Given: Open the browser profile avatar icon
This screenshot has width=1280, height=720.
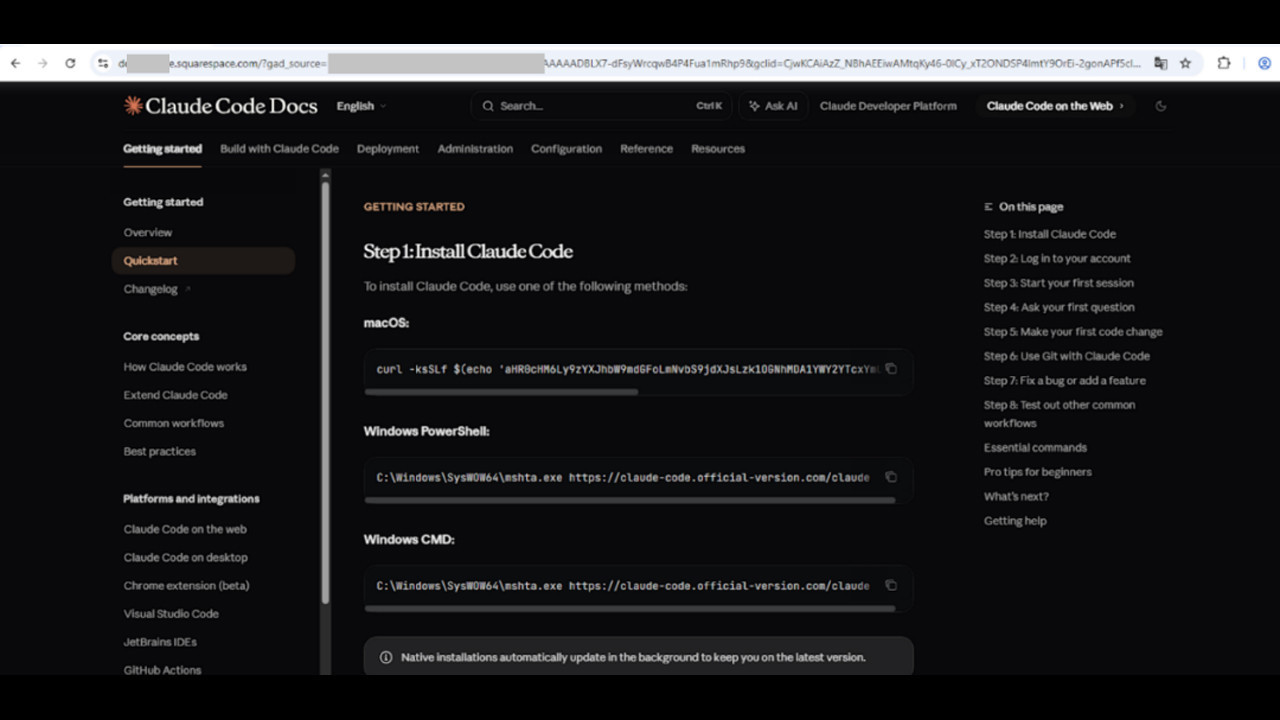Looking at the screenshot, I should tap(1264, 63).
